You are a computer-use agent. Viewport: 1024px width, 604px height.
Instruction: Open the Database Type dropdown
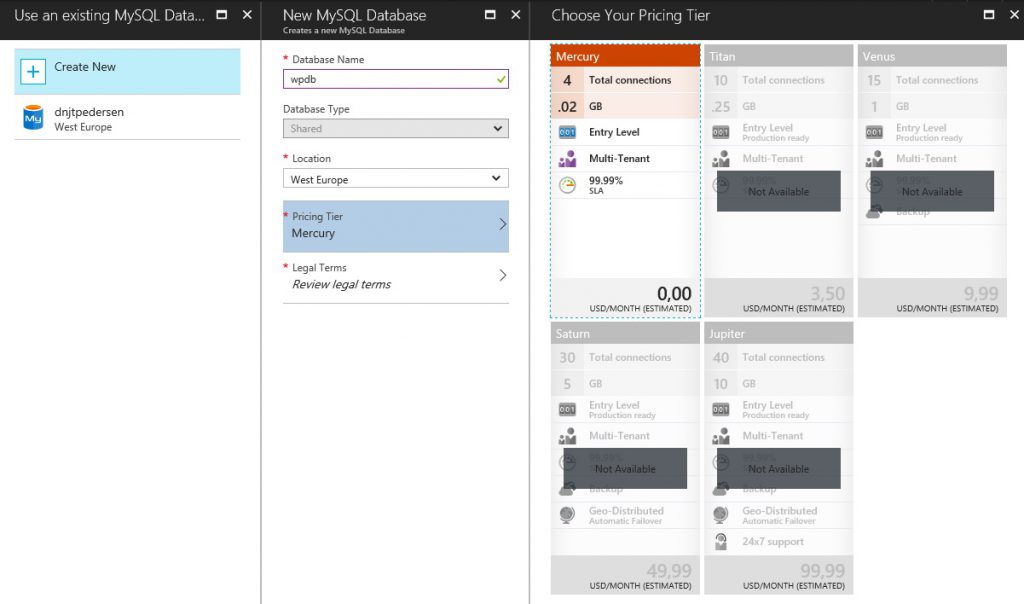pos(396,129)
